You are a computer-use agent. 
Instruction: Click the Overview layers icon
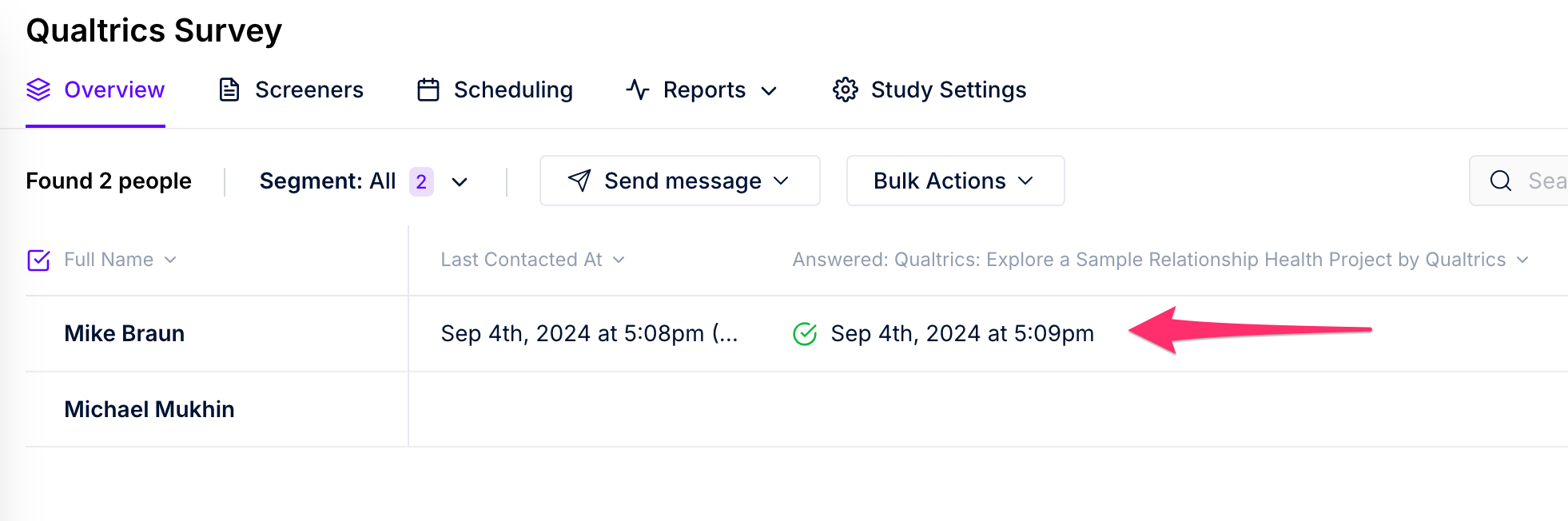[38, 89]
